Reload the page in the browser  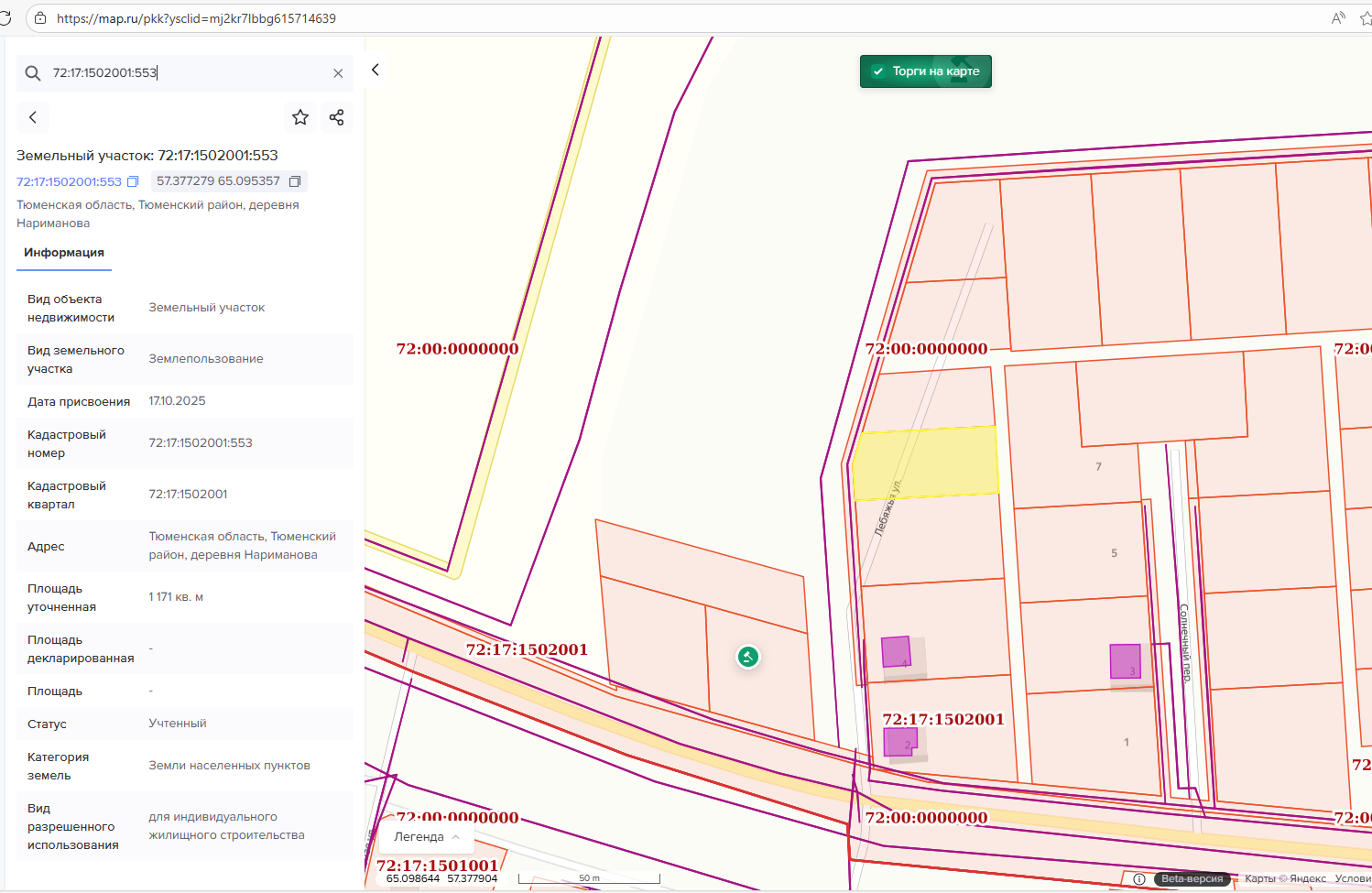pos(5,18)
